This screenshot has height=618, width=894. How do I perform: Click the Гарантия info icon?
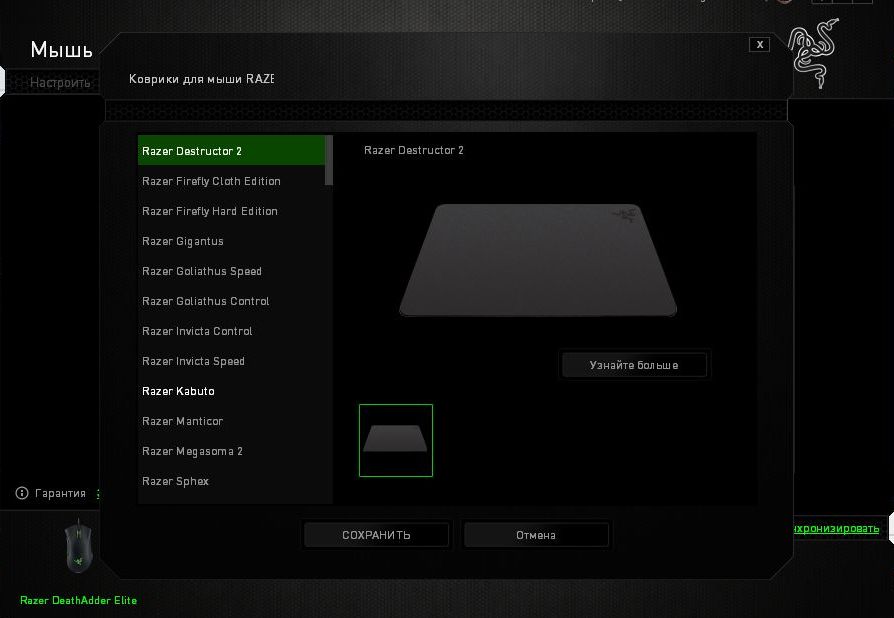(22, 493)
